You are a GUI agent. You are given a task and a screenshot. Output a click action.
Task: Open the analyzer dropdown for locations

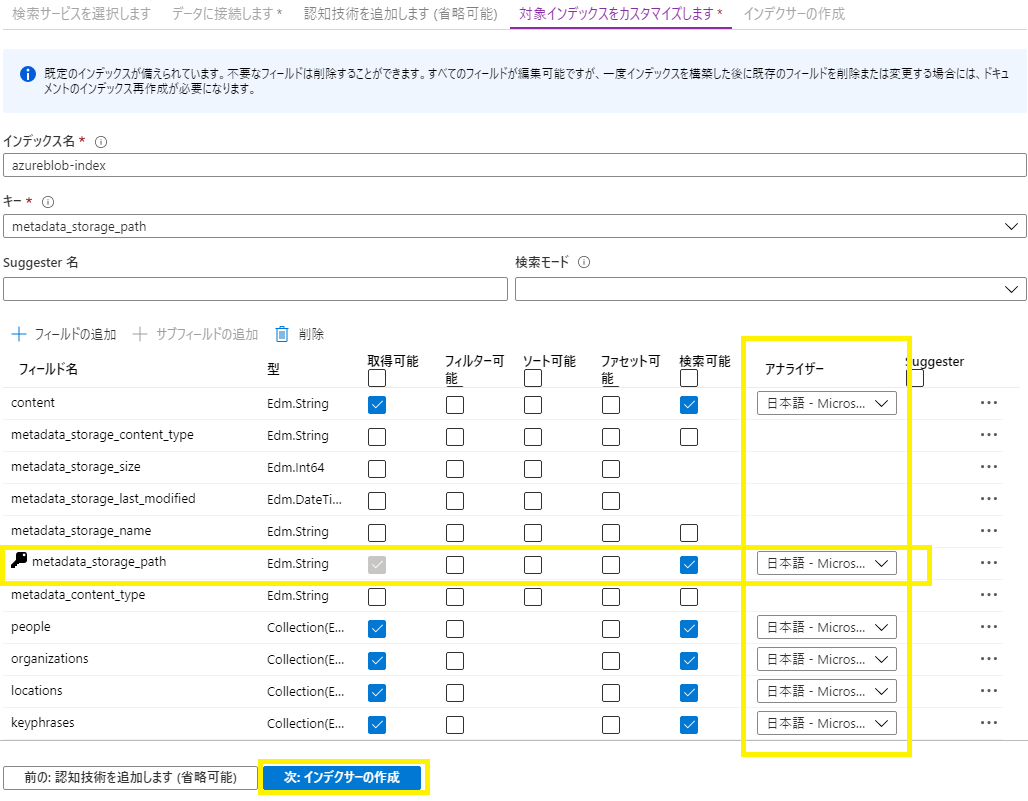coord(827,692)
